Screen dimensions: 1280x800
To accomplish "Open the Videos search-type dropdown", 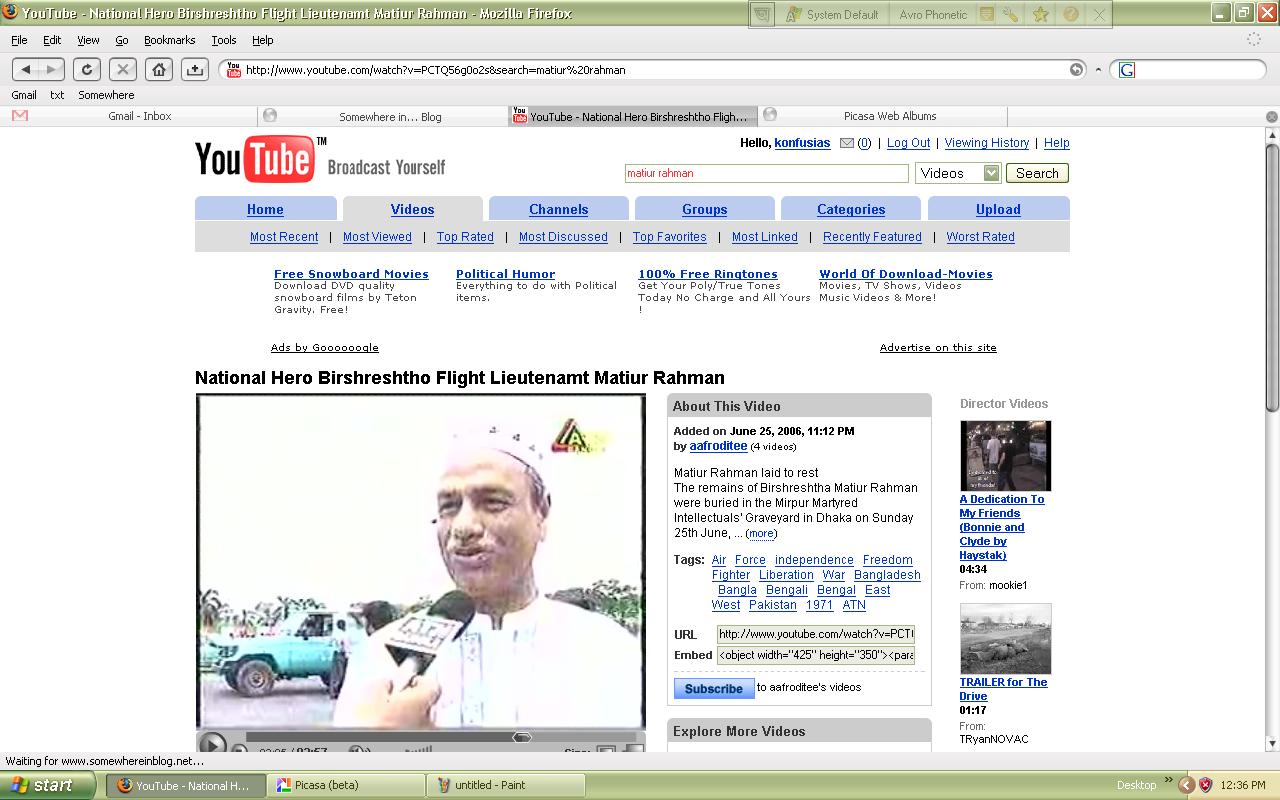I will [958, 173].
